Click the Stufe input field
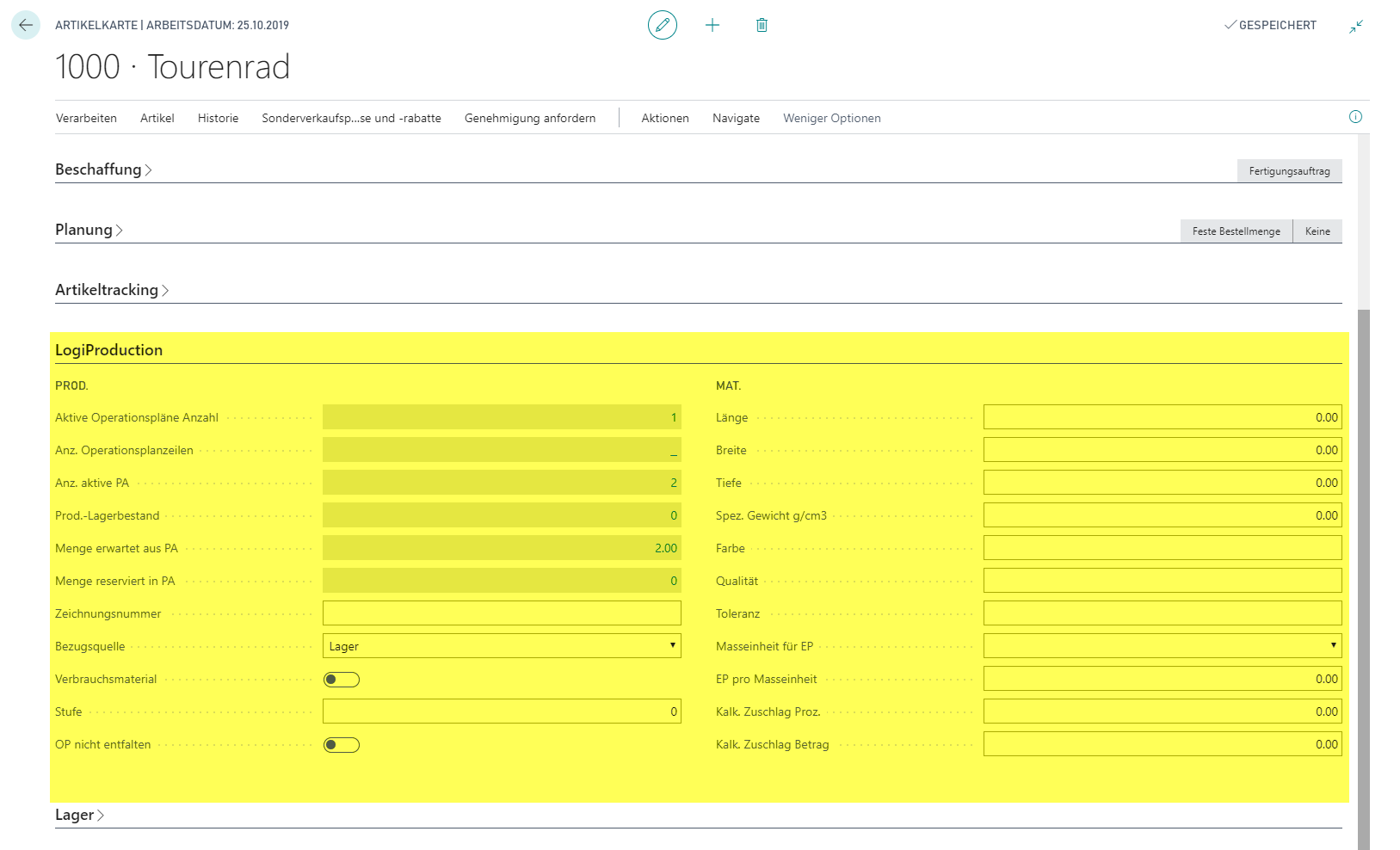1400x850 pixels. tap(502, 711)
